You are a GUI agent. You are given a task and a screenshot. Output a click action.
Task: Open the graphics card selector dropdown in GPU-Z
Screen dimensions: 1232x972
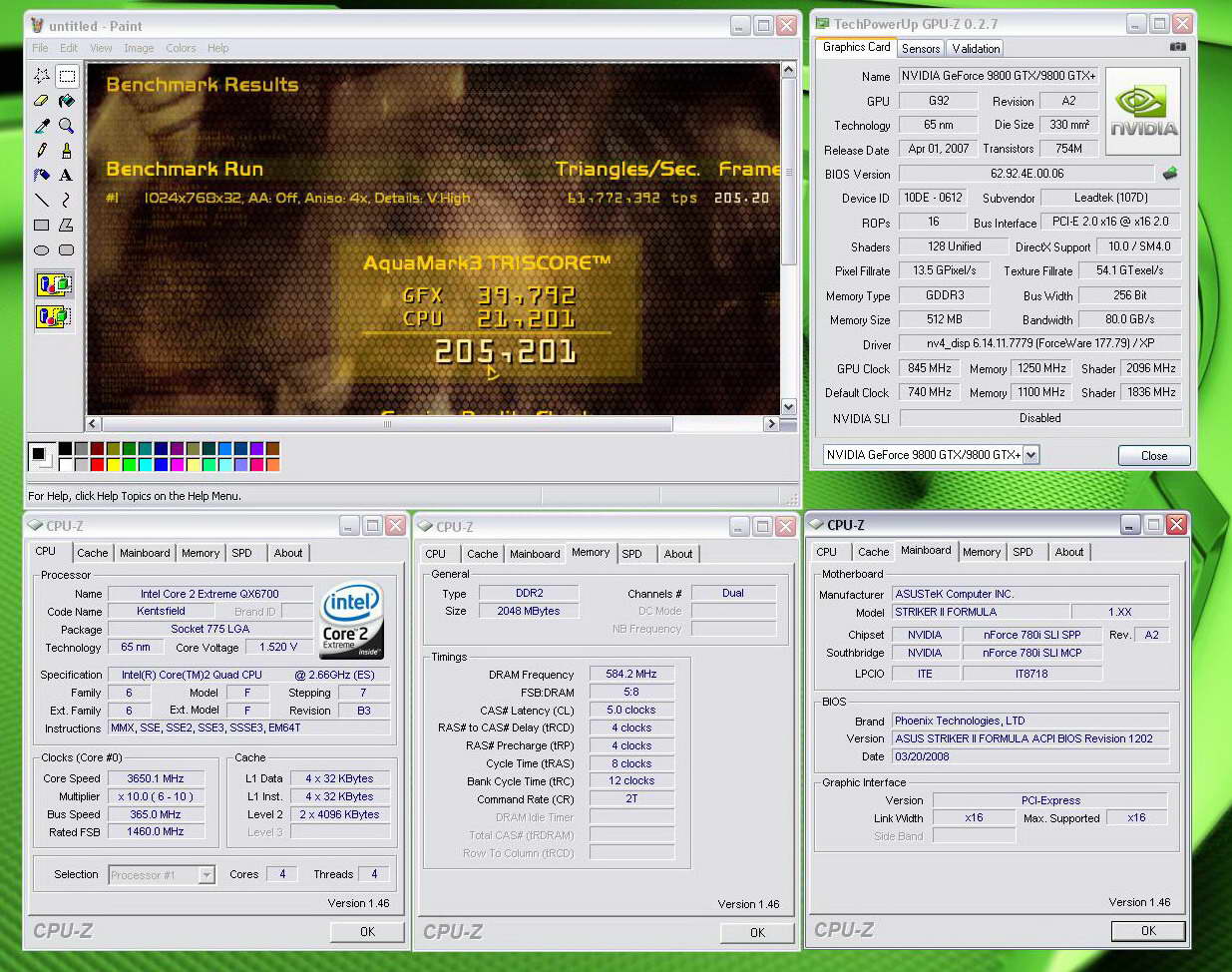(x=1030, y=455)
